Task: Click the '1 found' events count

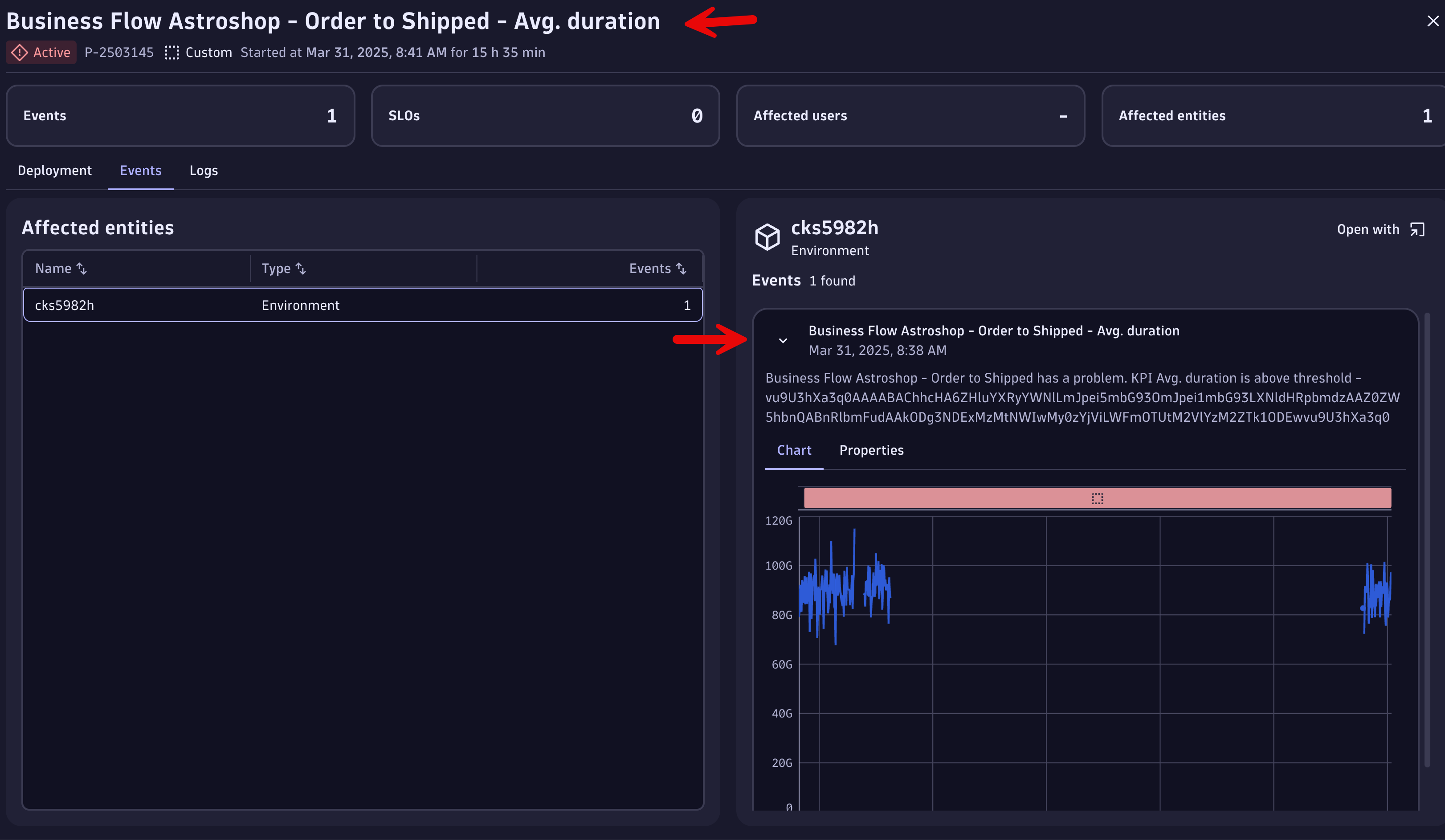Action: coord(832,281)
